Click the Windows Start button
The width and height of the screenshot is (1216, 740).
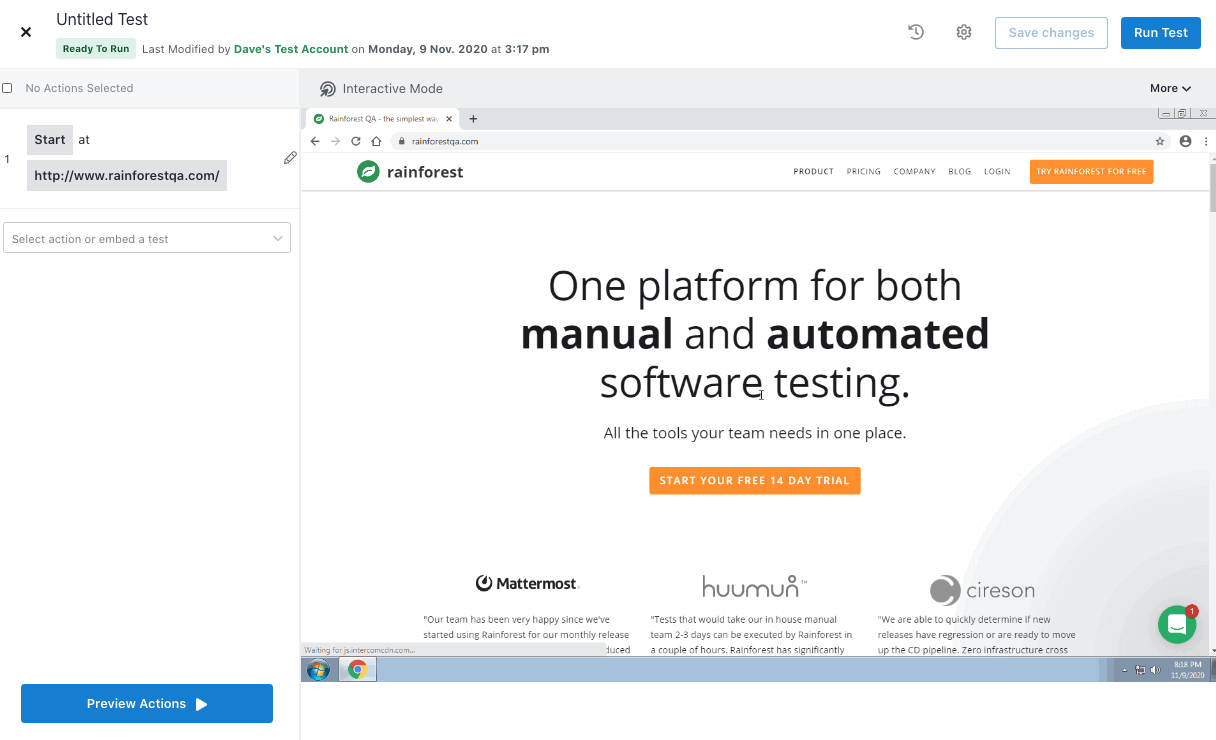(318, 670)
